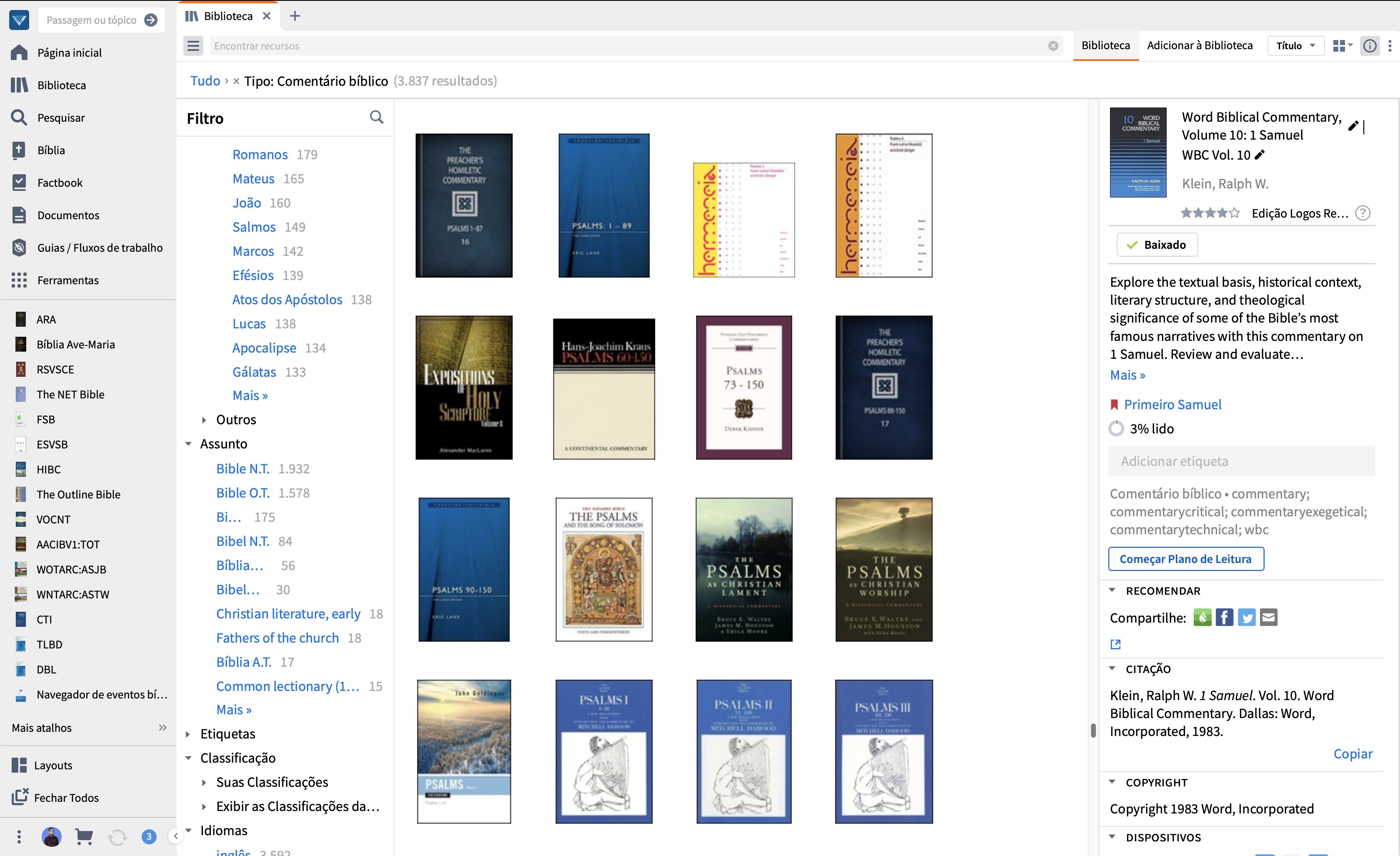Switch to Adicionar à Biblioteca tab
The height and width of the screenshot is (856, 1400).
[1200, 45]
